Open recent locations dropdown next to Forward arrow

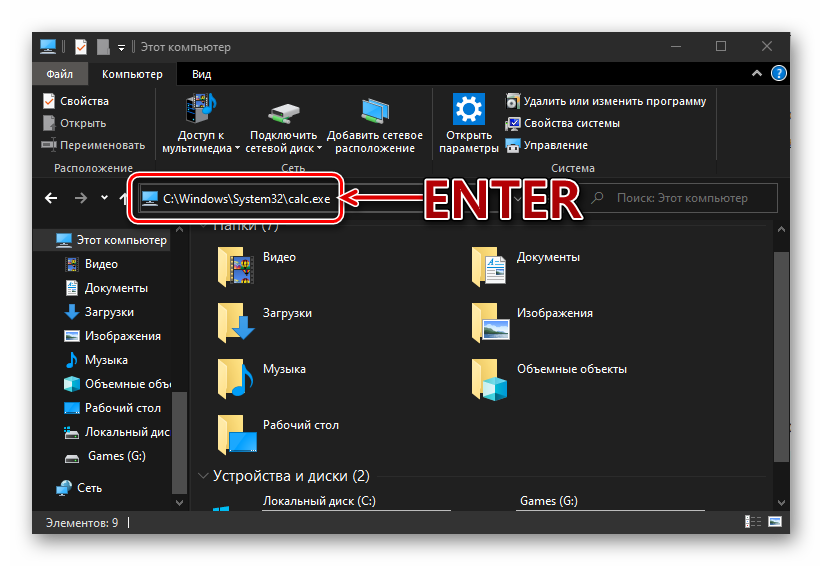[x=106, y=198]
